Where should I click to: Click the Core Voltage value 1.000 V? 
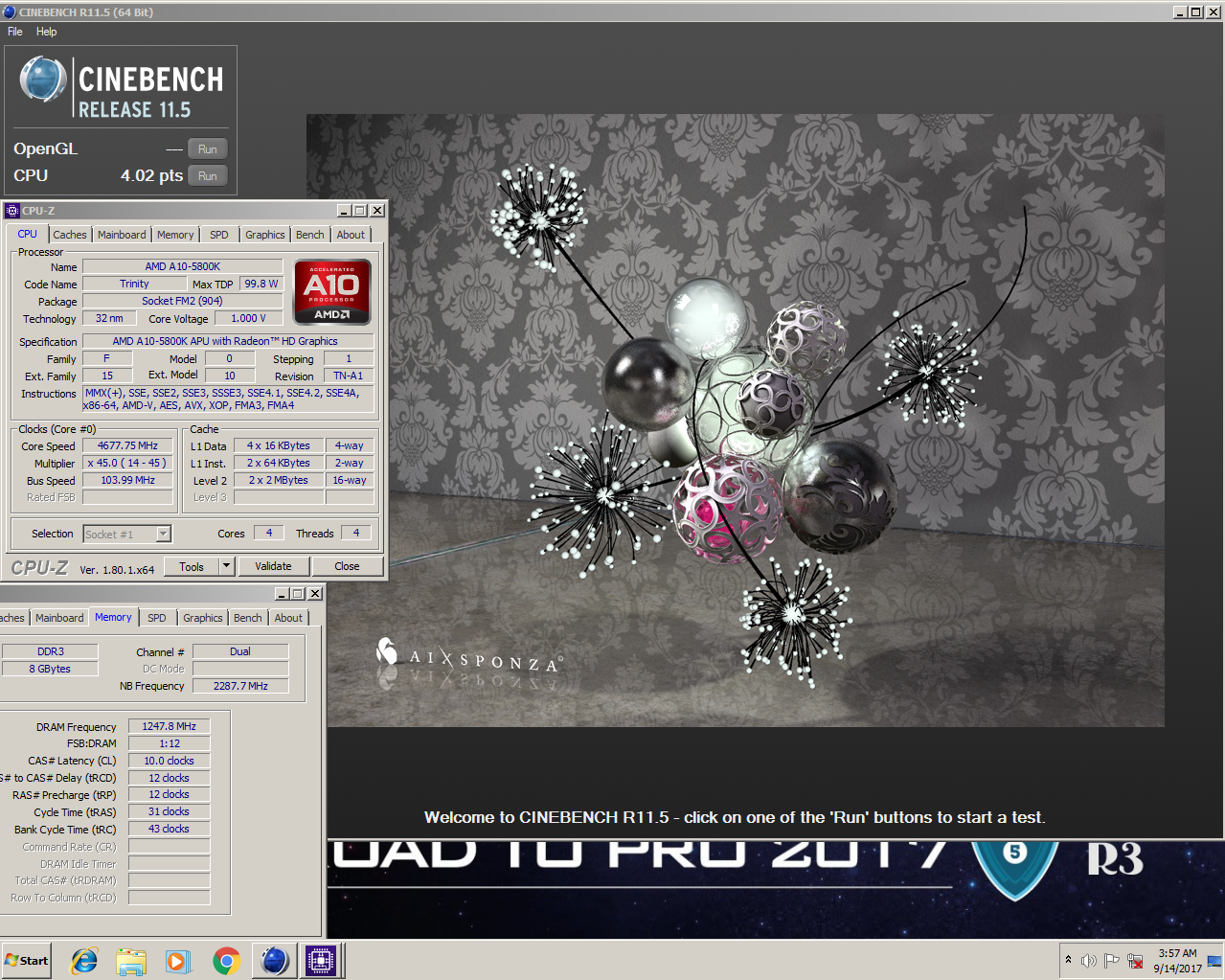(x=249, y=318)
